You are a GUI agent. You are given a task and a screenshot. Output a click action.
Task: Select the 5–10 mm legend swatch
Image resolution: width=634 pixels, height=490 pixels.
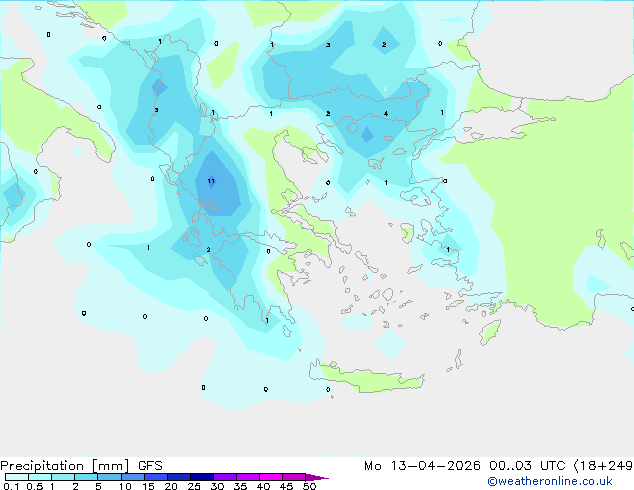pyautogui.click(x=109, y=477)
